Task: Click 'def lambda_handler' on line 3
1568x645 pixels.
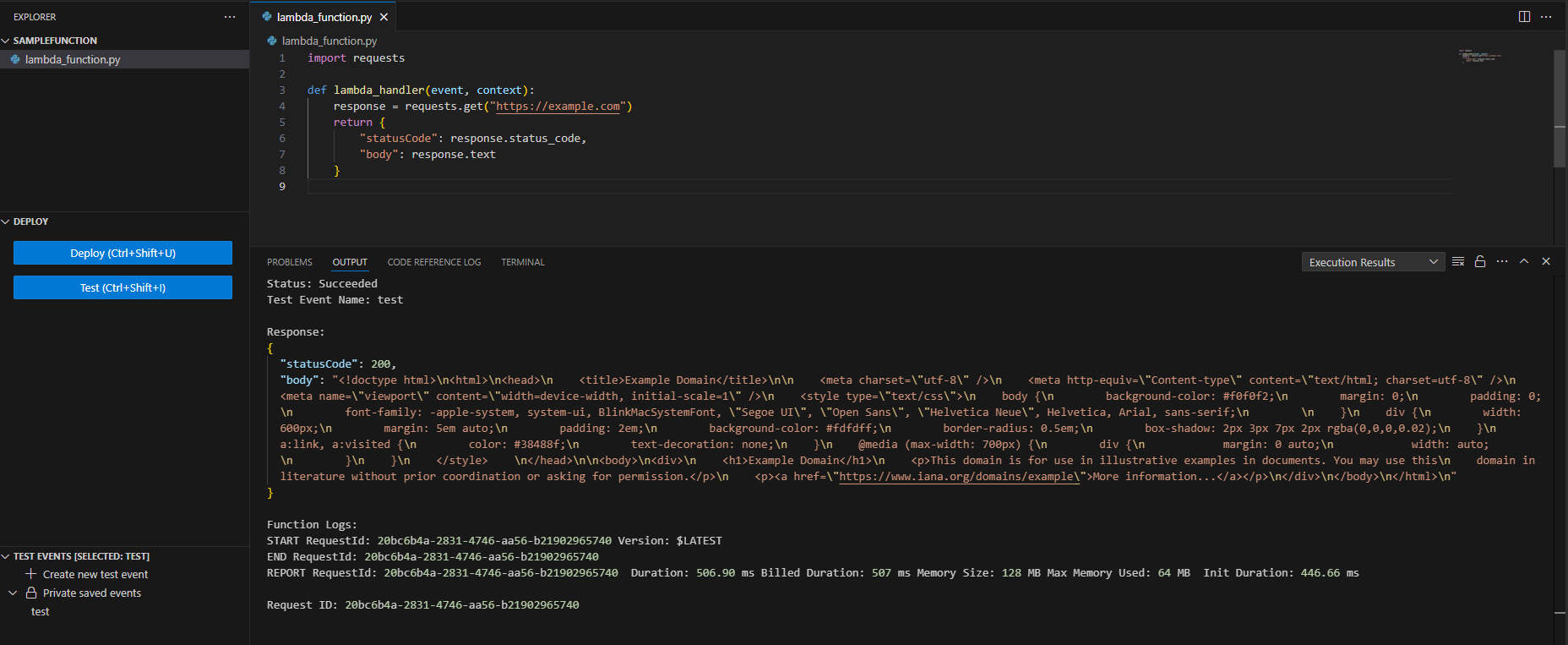Action: (x=366, y=90)
